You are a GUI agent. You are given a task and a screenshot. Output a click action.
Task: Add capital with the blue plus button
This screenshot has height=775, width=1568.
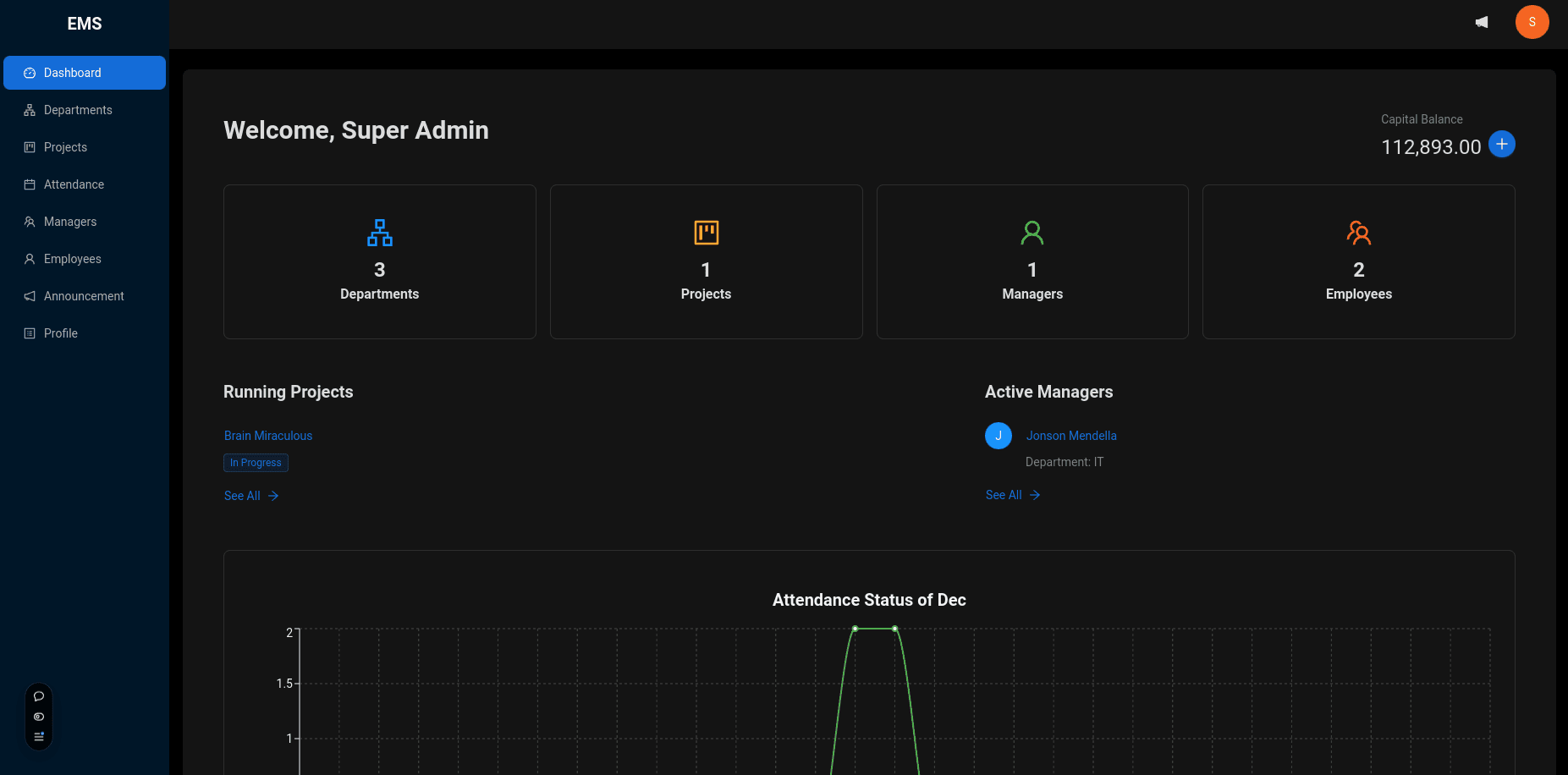1502,144
